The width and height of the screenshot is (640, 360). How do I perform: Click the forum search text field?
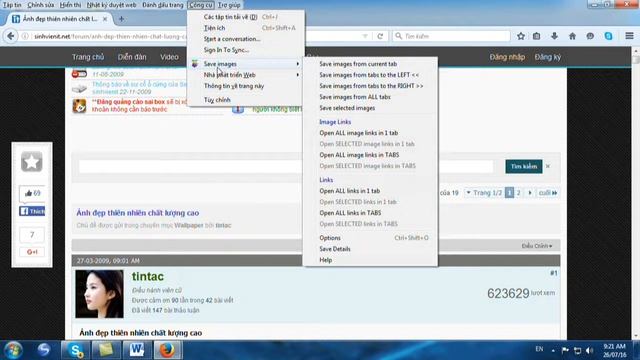(x=286, y=166)
